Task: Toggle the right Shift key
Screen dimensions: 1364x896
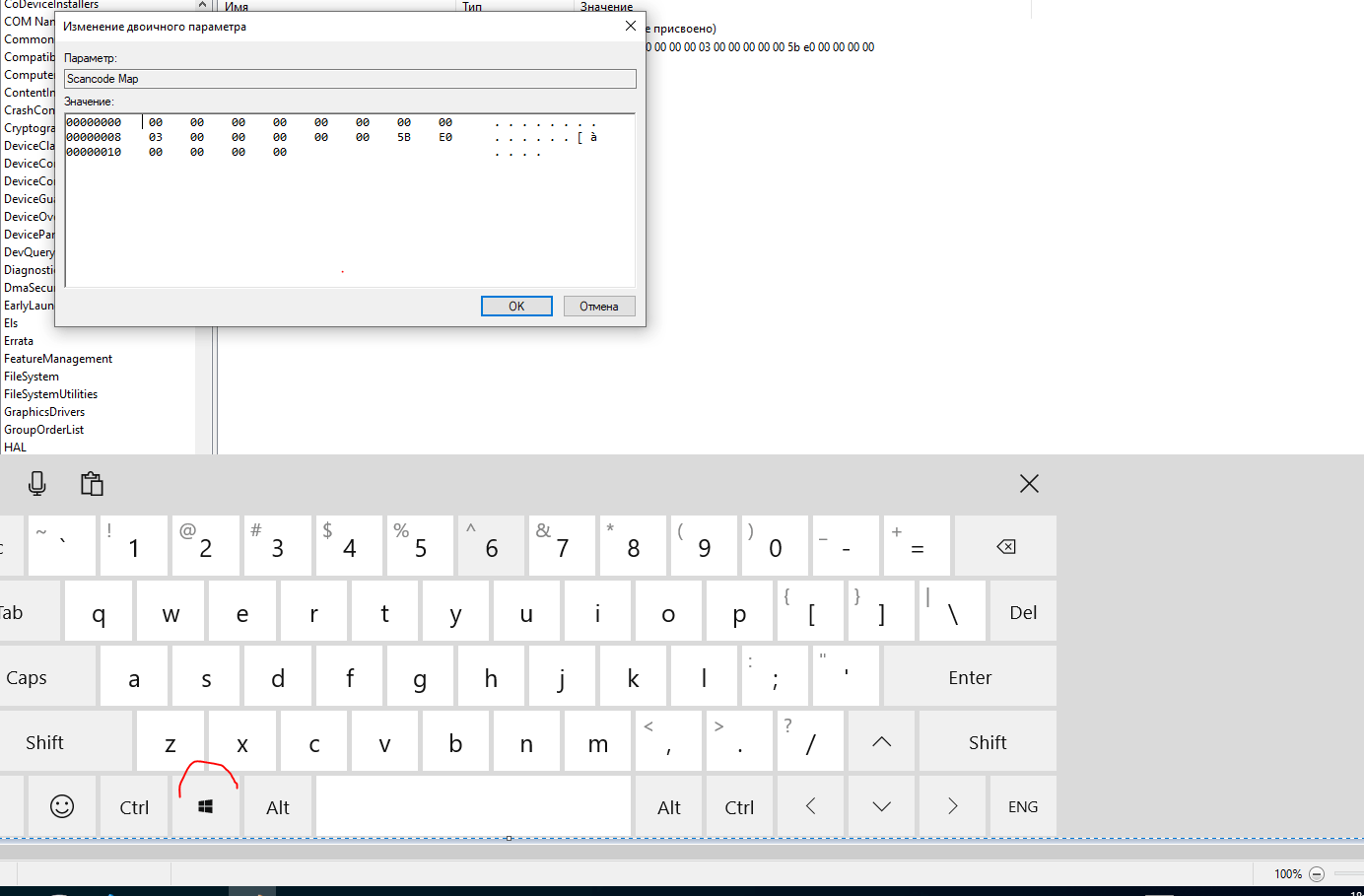Action: pos(987,740)
